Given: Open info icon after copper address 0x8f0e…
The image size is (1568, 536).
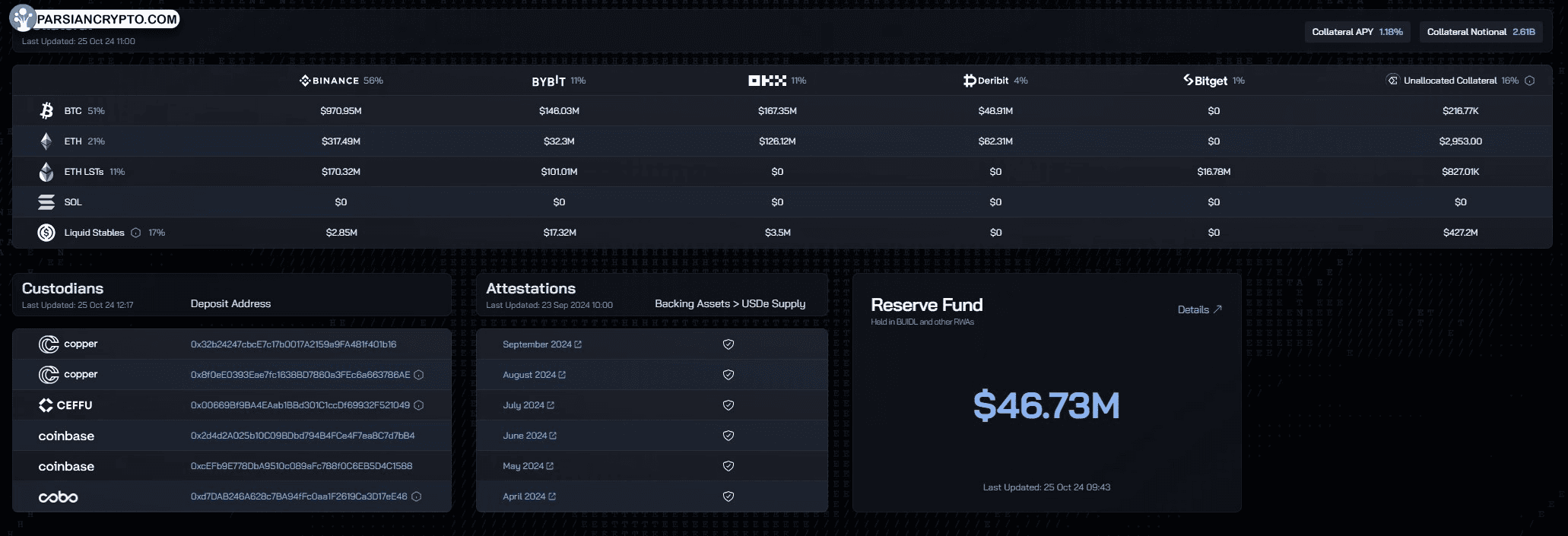Looking at the screenshot, I should coord(418,375).
